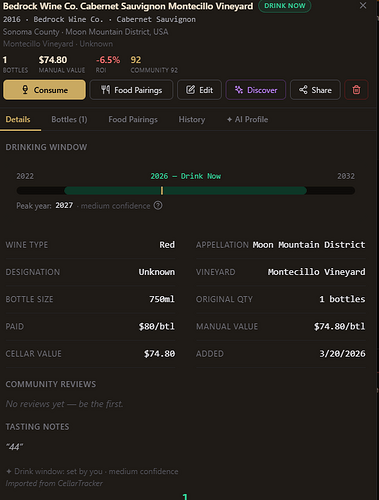Click the appellation Moon Mountain District
This screenshot has height=500, width=379.
tap(309, 245)
